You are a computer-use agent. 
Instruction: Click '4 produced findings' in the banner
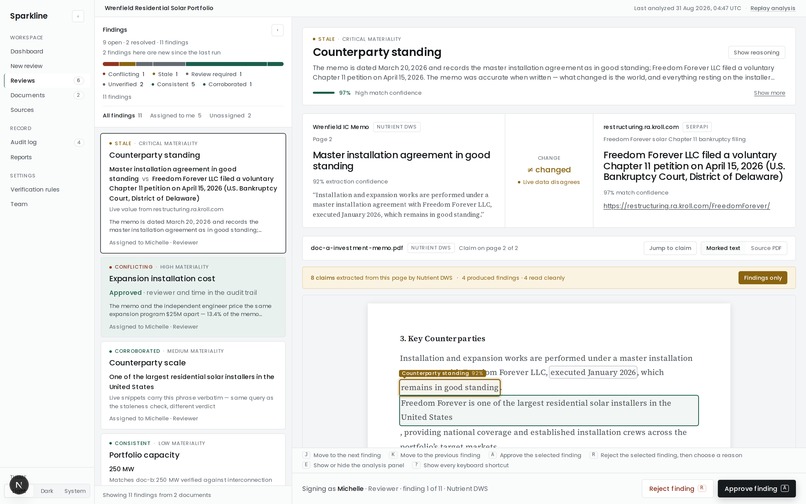pyautogui.click(x=490, y=278)
